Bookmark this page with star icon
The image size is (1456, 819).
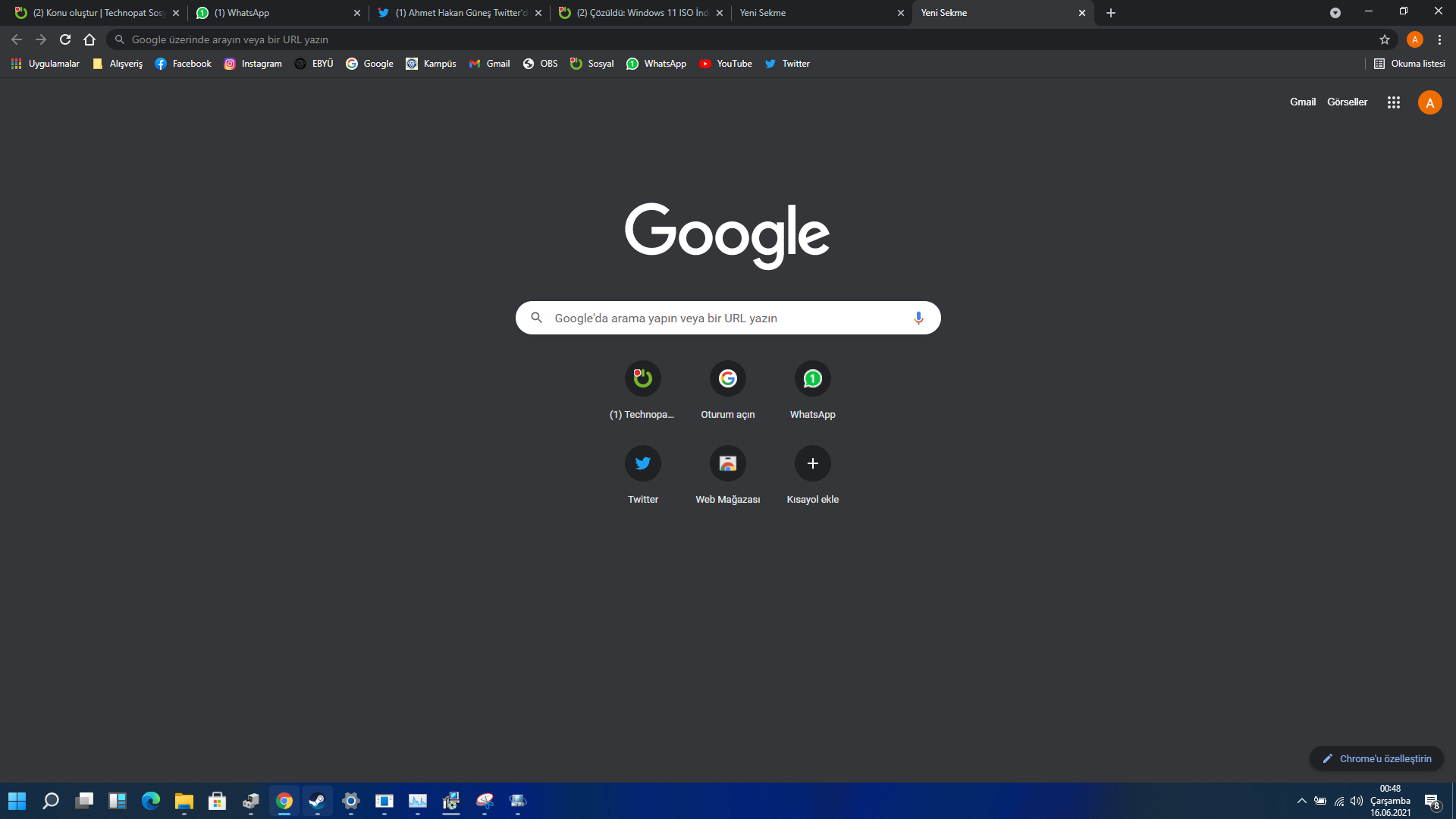point(1385,39)
